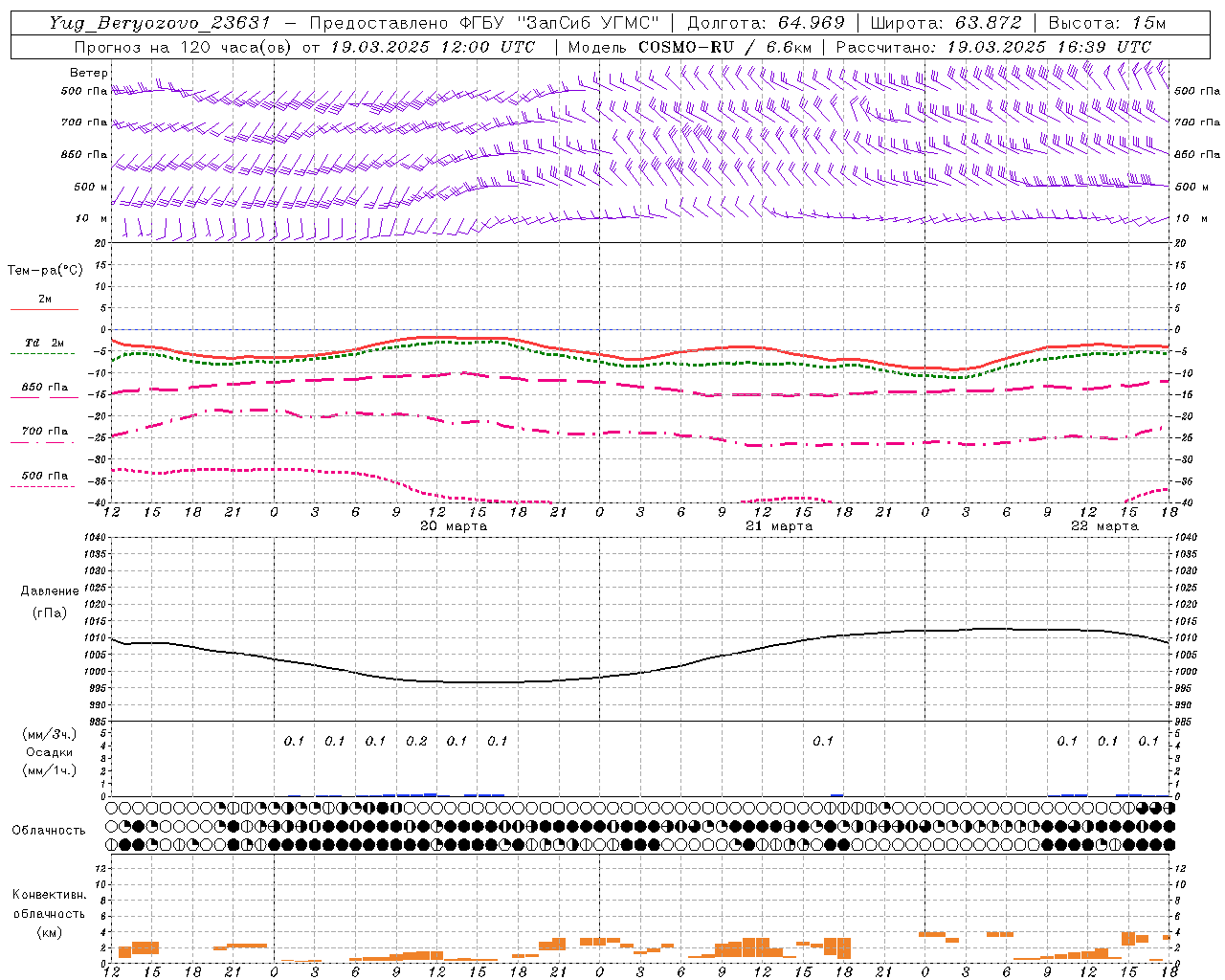
Task: Click the Широта: 63.872 value
Action: click(x=946, y=23)
